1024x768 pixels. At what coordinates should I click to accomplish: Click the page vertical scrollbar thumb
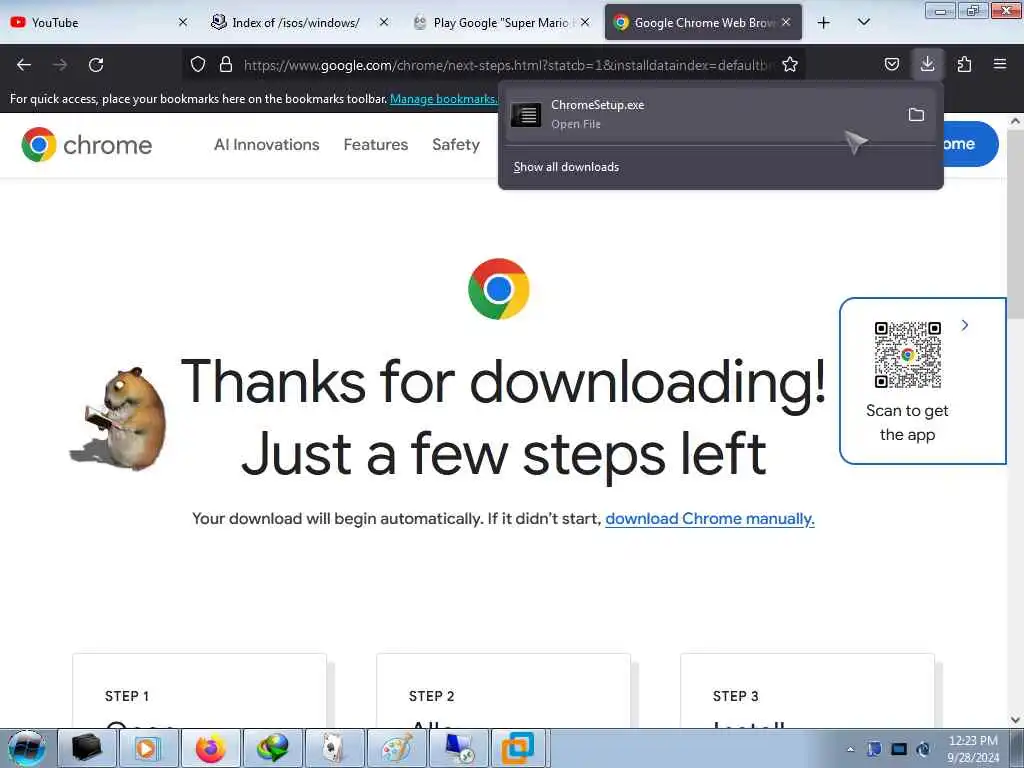[1015, 224]
